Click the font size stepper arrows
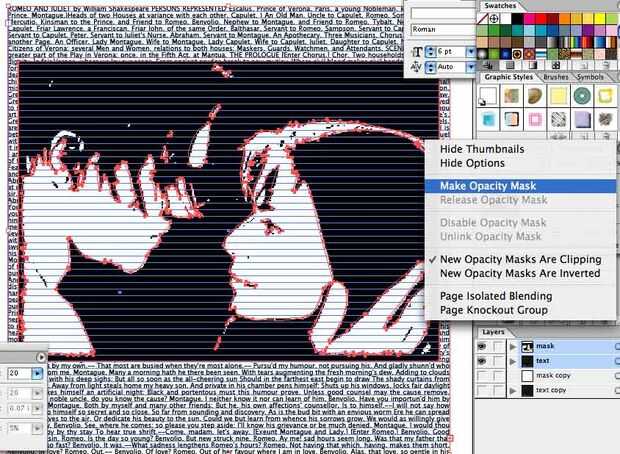 click(430, 52)
